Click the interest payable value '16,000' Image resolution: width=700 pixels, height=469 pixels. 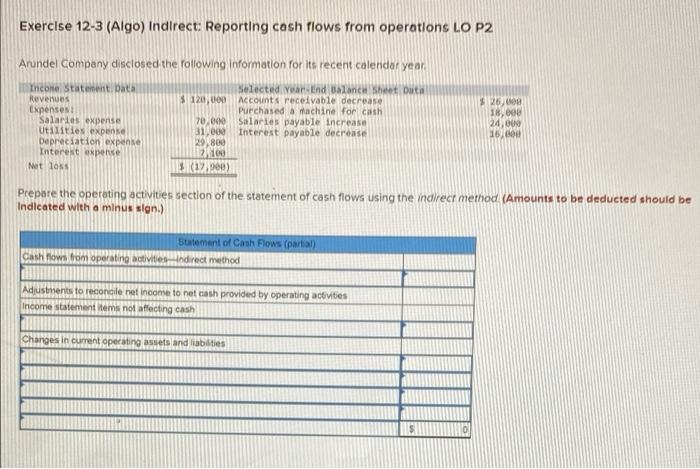pos(505,134)
